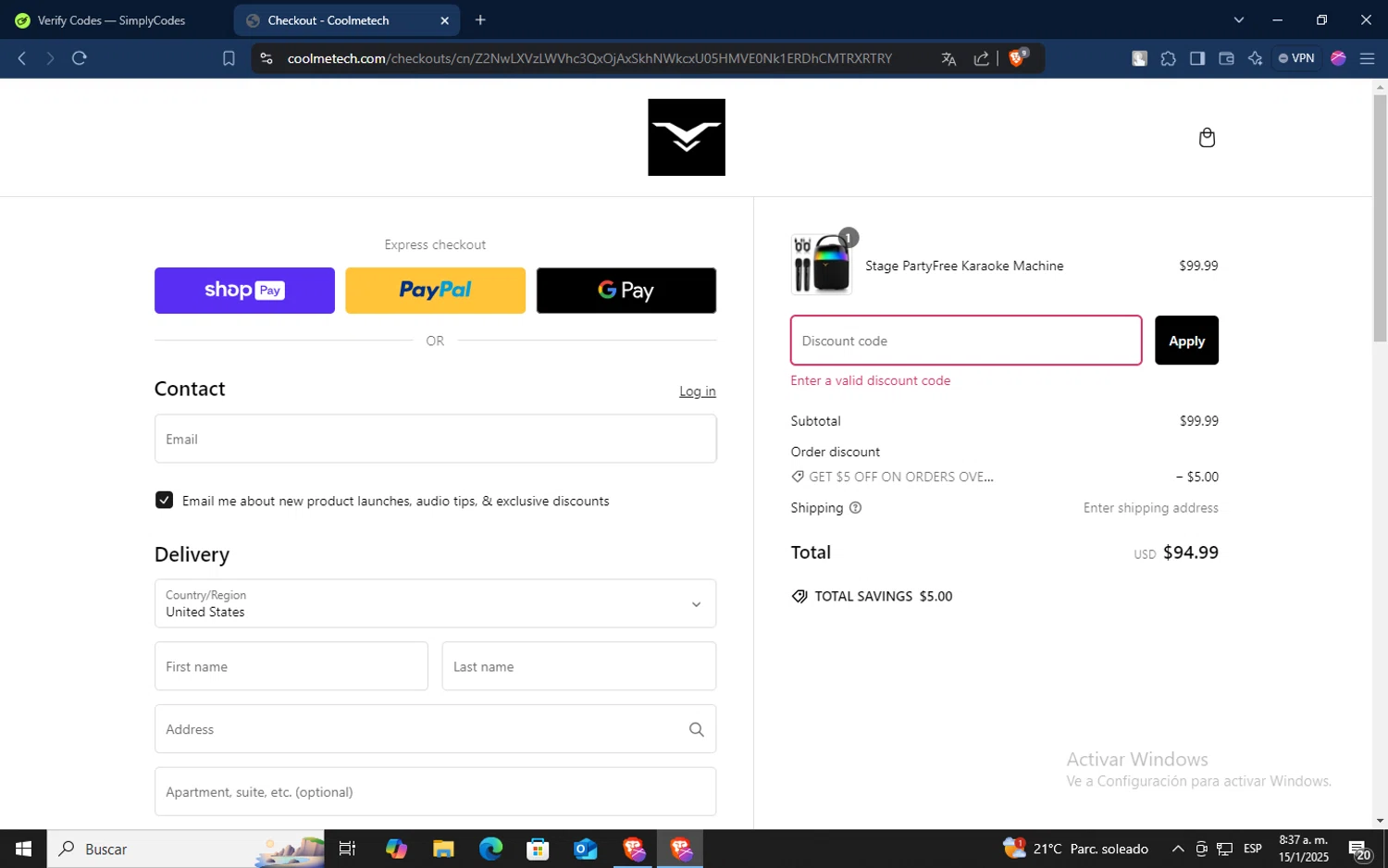Viewport: 1388px width, 868px height.
Task: Open Brave Shields lion icon
Action: tap(1017, 58)
